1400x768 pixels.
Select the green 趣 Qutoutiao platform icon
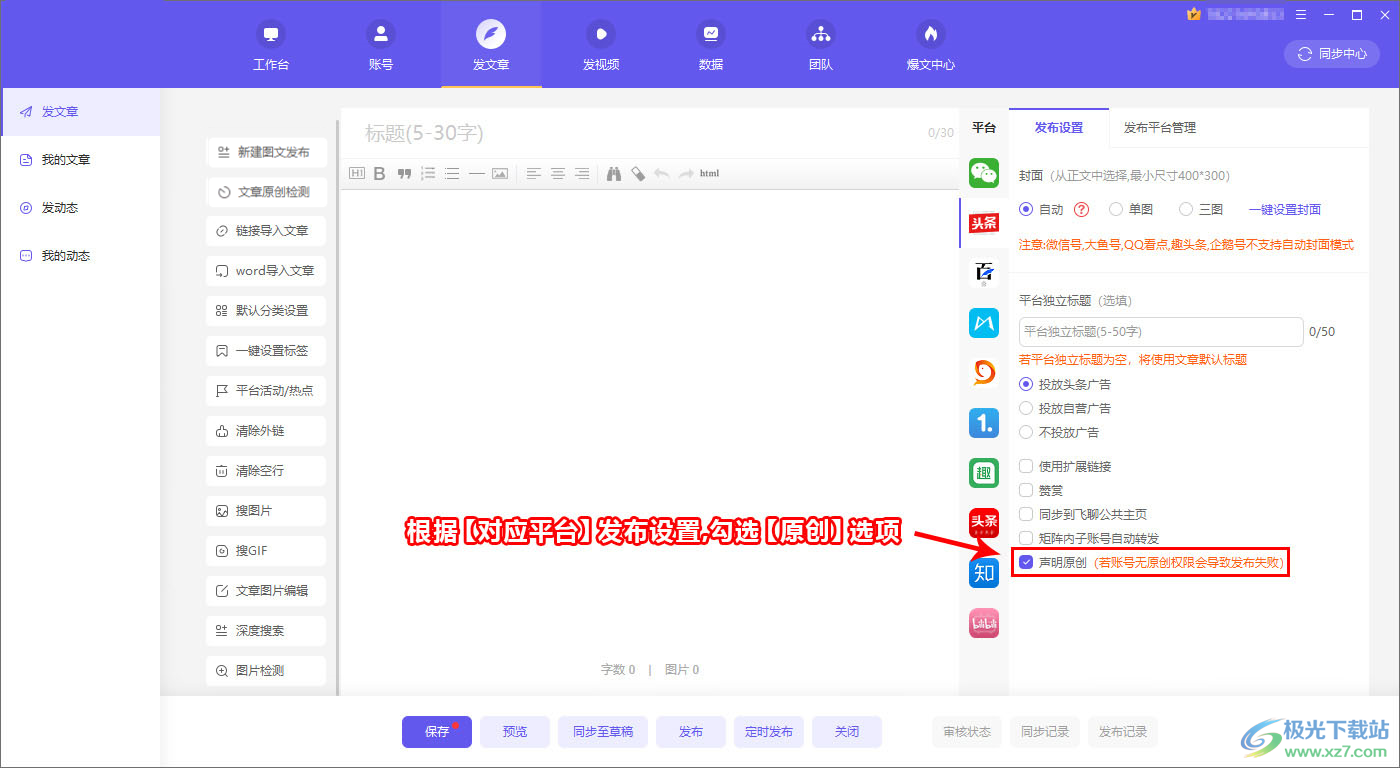tap(984, 473)
